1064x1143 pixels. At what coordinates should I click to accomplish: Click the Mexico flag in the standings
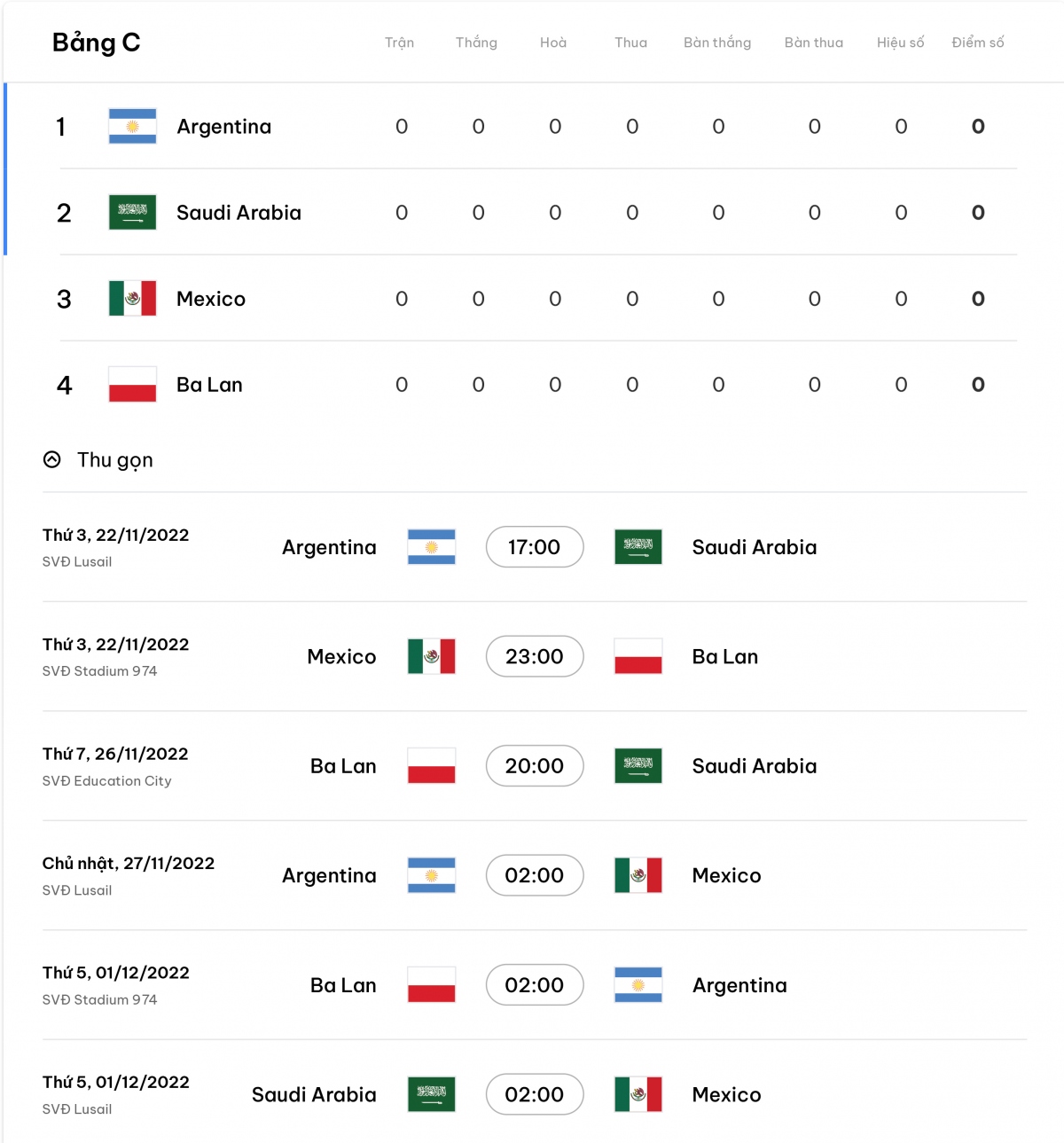(131, 299)
